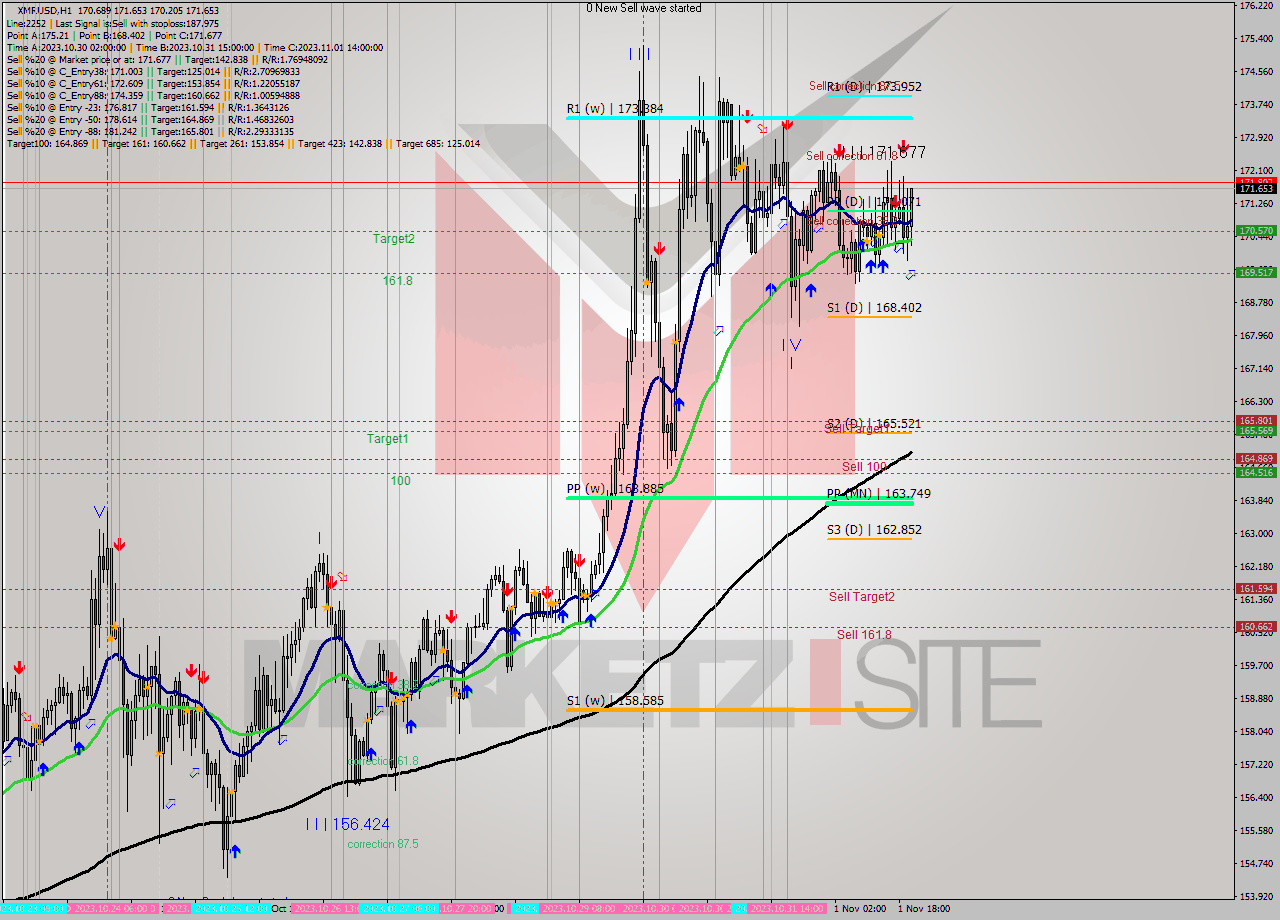The width and height of the screenshot is (1280, 920).
Task: Click the green '161.8' fib label
Action: [397, 281]
